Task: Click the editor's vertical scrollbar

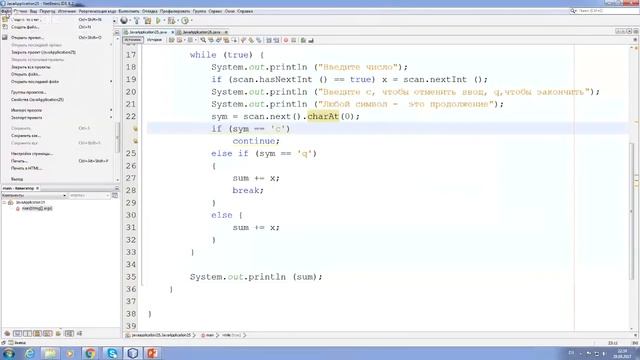Action: click(631, 211)
